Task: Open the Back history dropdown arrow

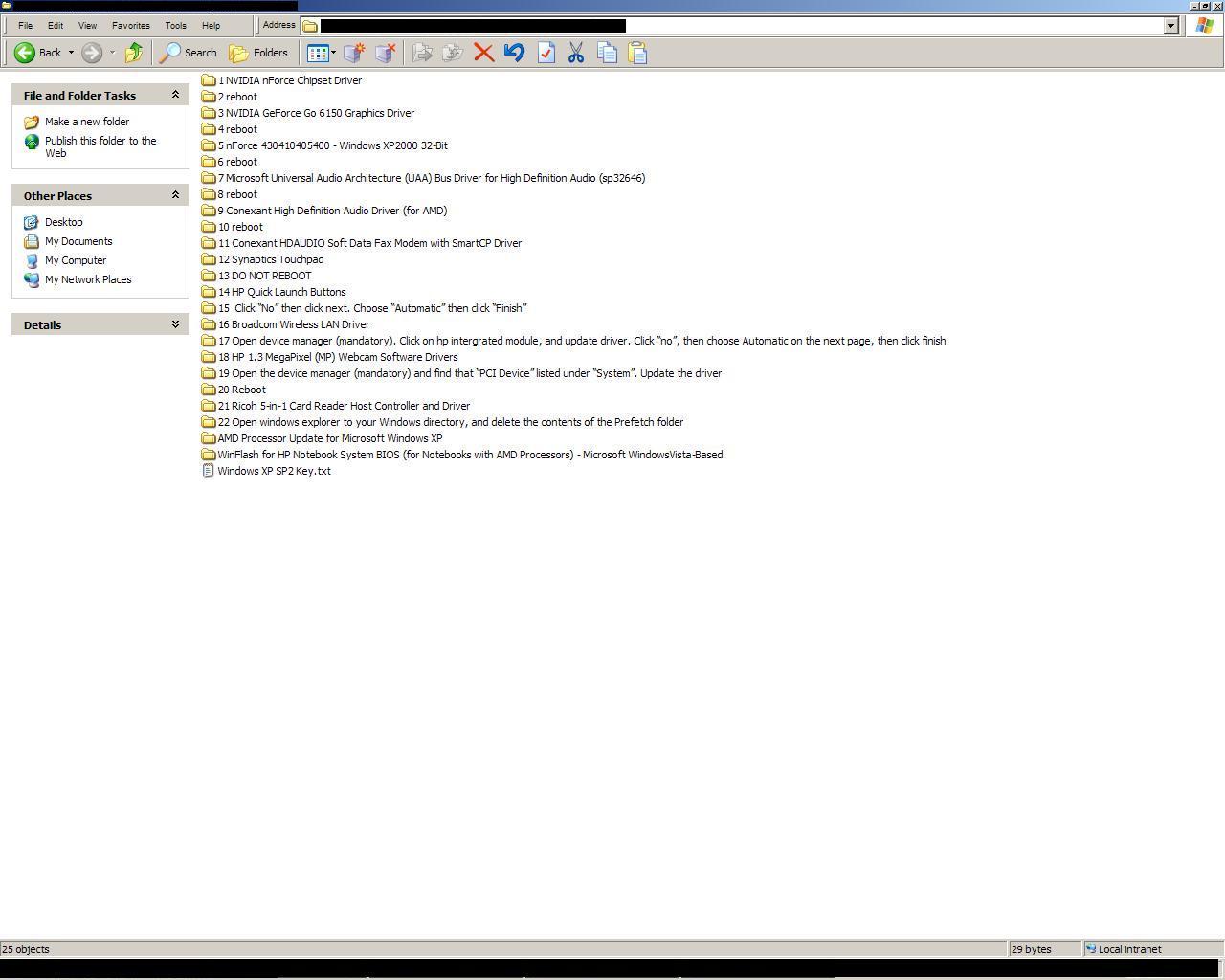Action: [70, 53]
